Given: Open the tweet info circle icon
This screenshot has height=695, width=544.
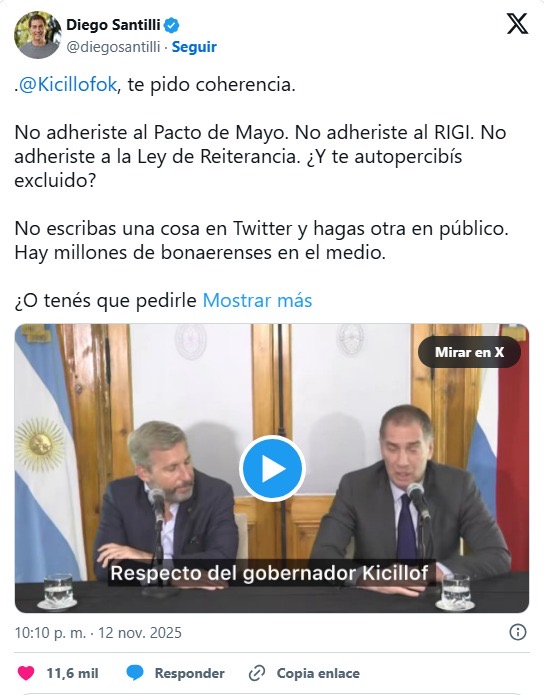Looking at the screenshot, I should [x=517, y=632].
